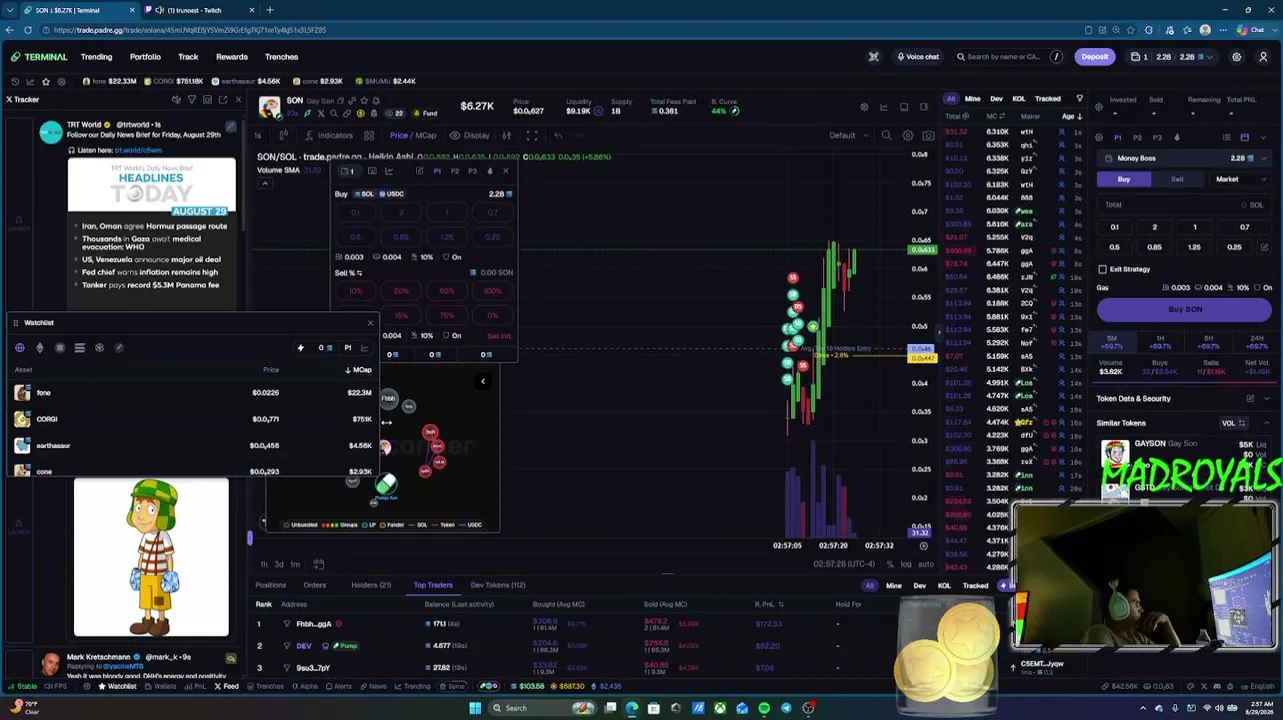1283x720 pixels.
Task: Open the user profile icon
Action: 1264,57
